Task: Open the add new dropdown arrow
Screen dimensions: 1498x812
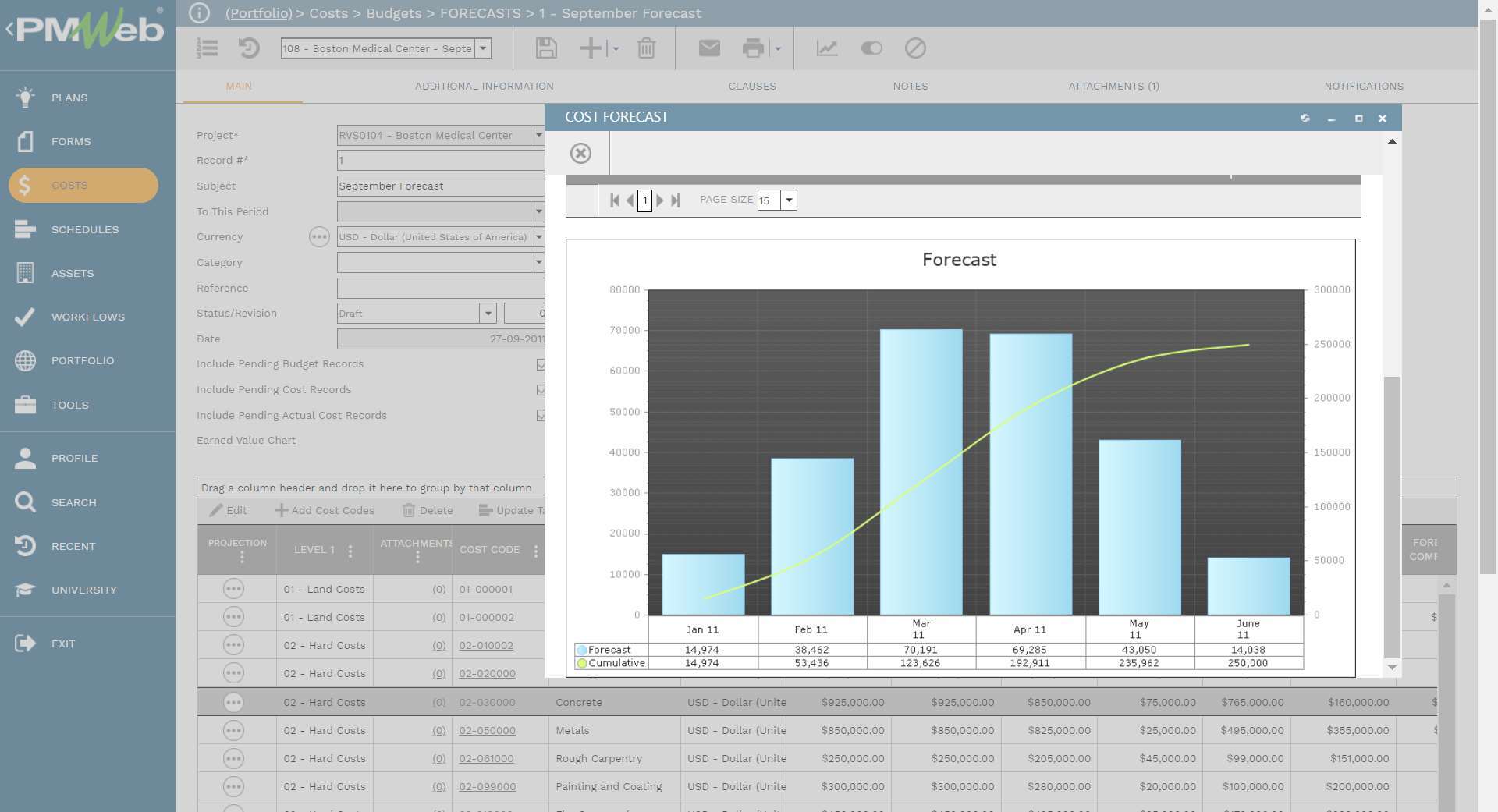Action: pos(616,49)
